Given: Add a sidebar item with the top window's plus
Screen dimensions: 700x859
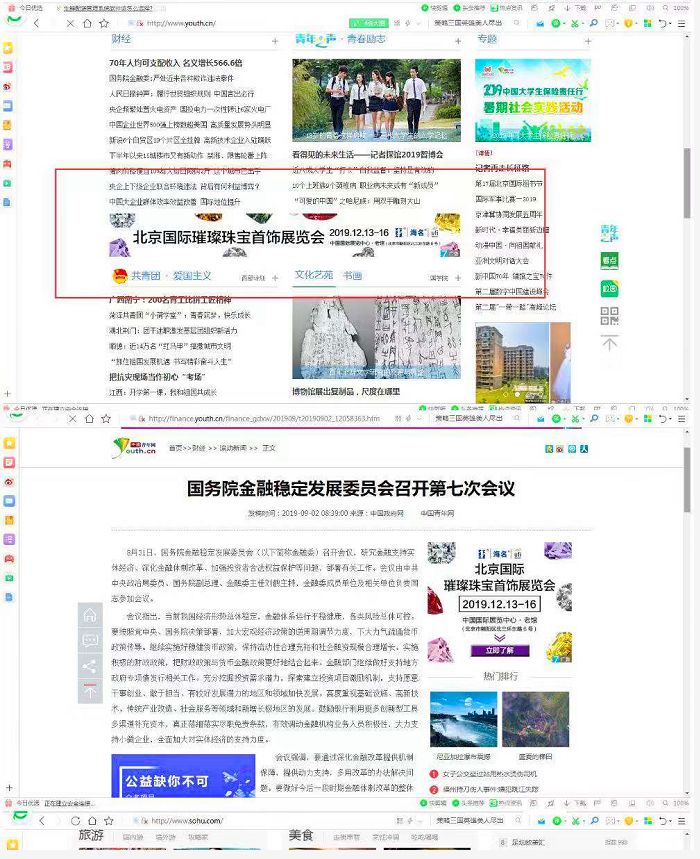Looking at the screenshot, I should point(8,393).
